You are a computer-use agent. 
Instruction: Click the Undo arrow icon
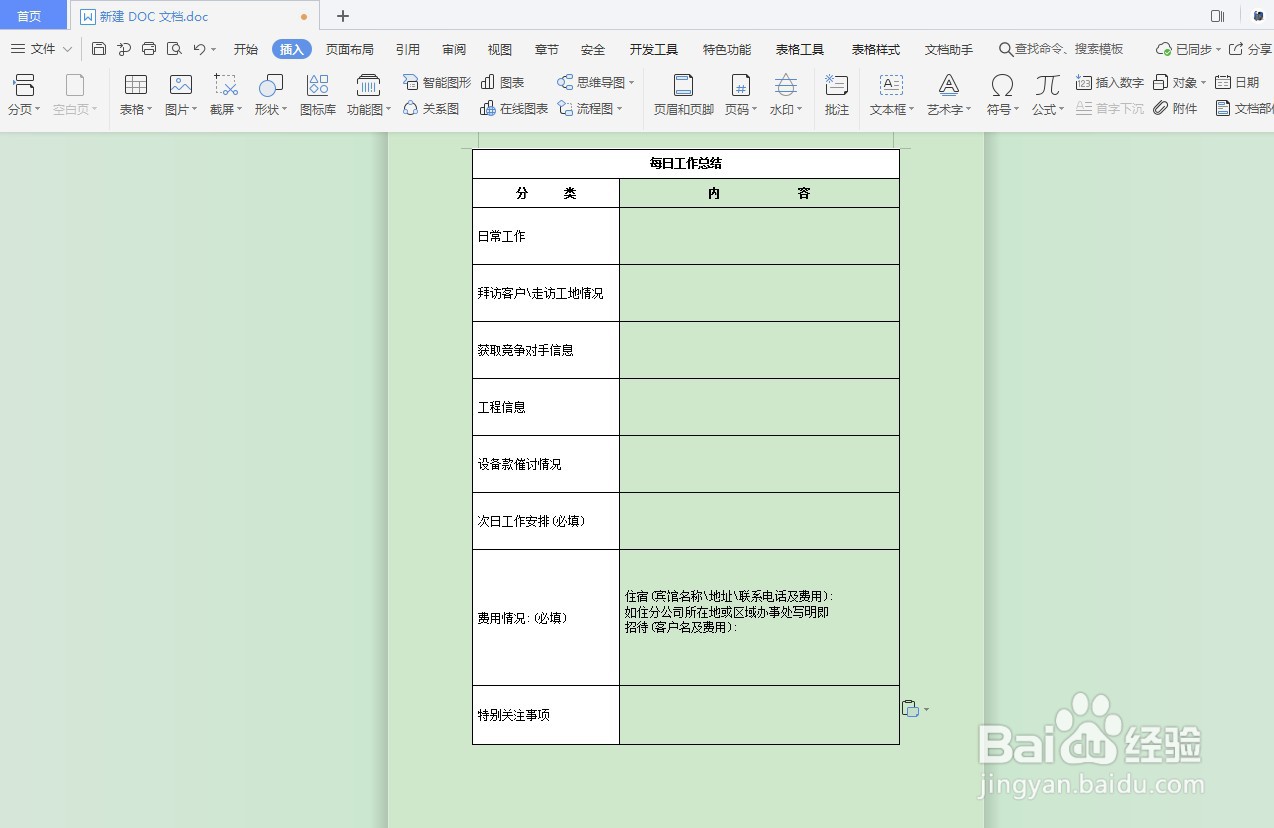pyautogui.click(x=199, y=49)
